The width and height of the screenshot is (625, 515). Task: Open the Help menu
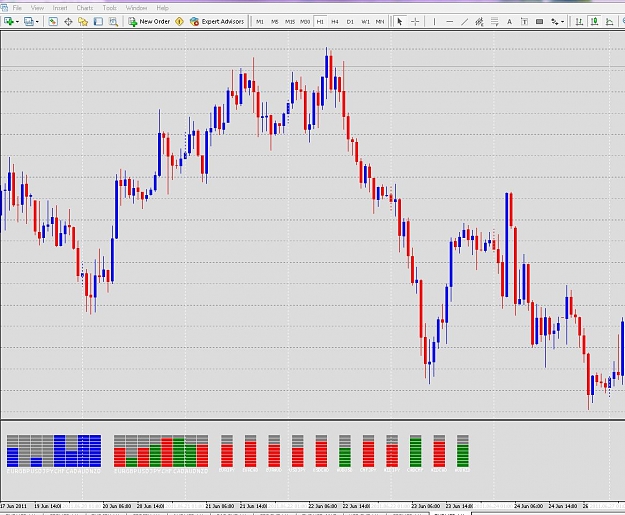(x=162, y=8)
